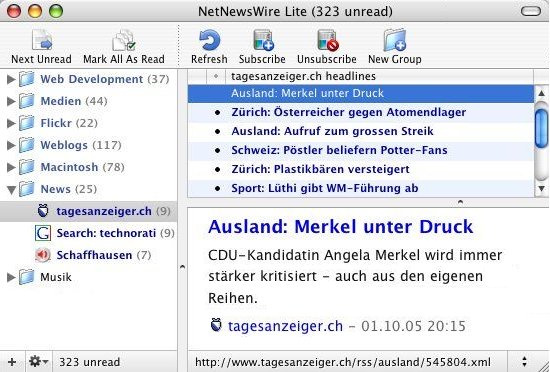This screenshot has height=372, width=550.
Task: Click the Ausland: Merkel unter Druck title link
Action: (x=340, y=226)
